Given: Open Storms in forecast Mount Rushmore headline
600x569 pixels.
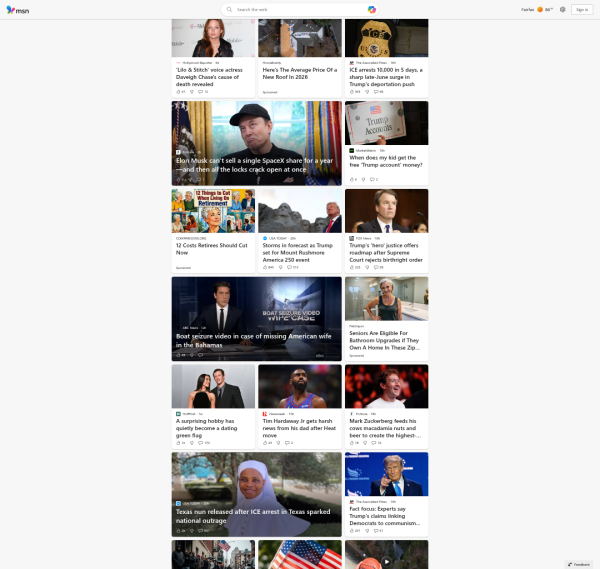Looking at the screenshot, I should point(297,253).
